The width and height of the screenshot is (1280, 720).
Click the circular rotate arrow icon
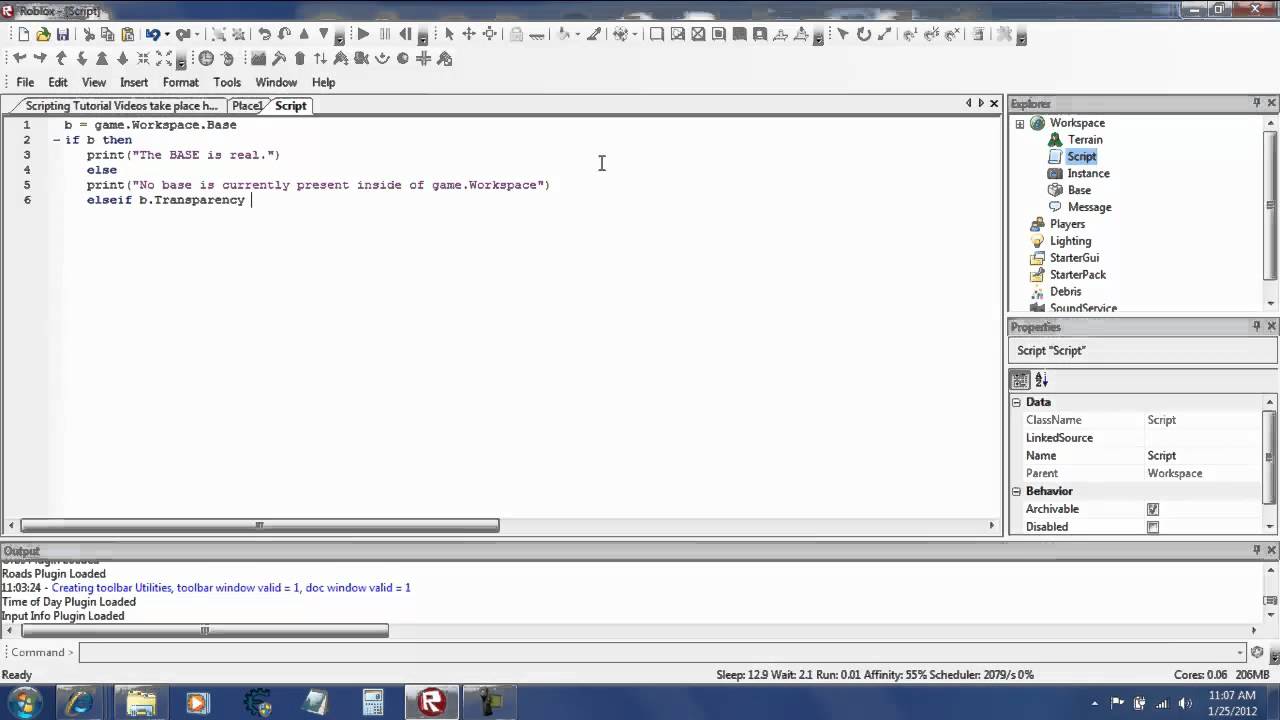pyautogui.click(x=863, y=34)
